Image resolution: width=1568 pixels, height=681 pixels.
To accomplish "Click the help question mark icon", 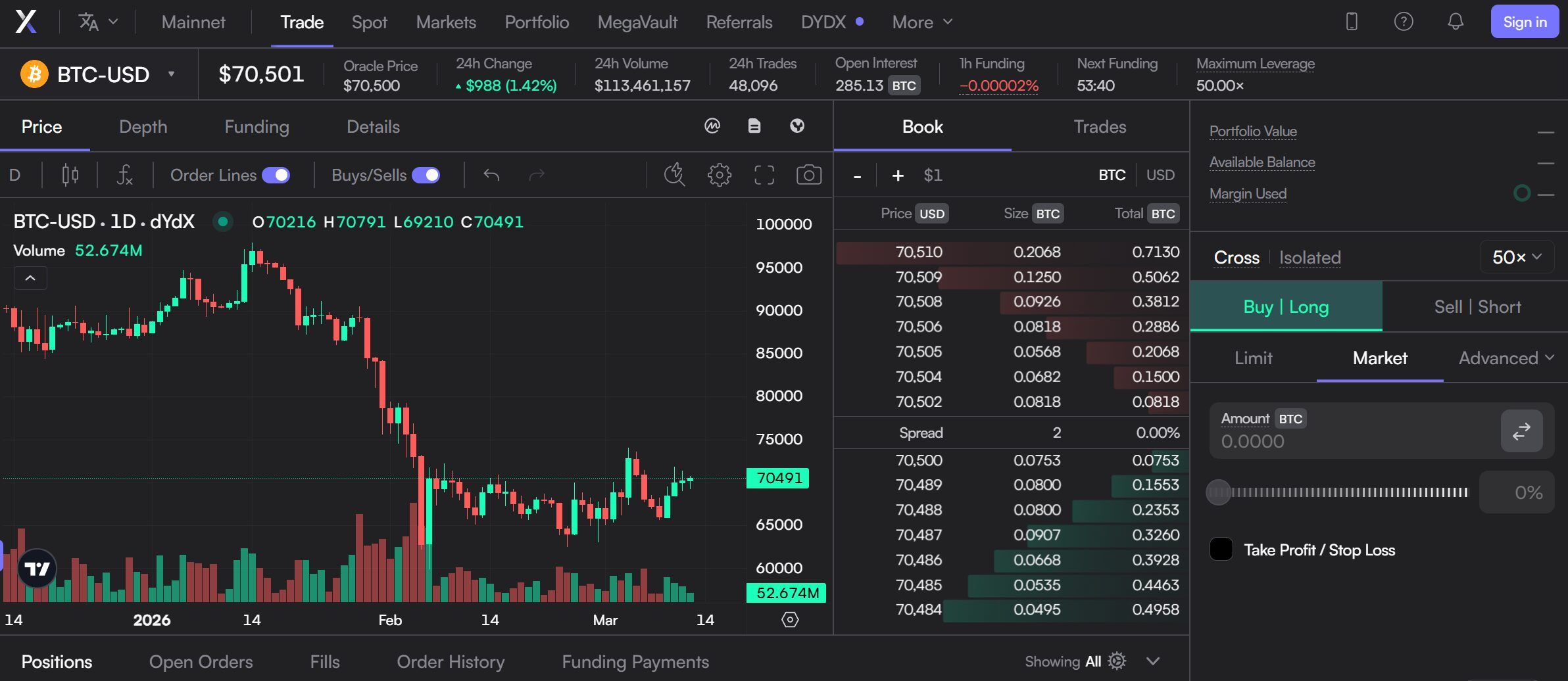I will (x=1404, y=22).
